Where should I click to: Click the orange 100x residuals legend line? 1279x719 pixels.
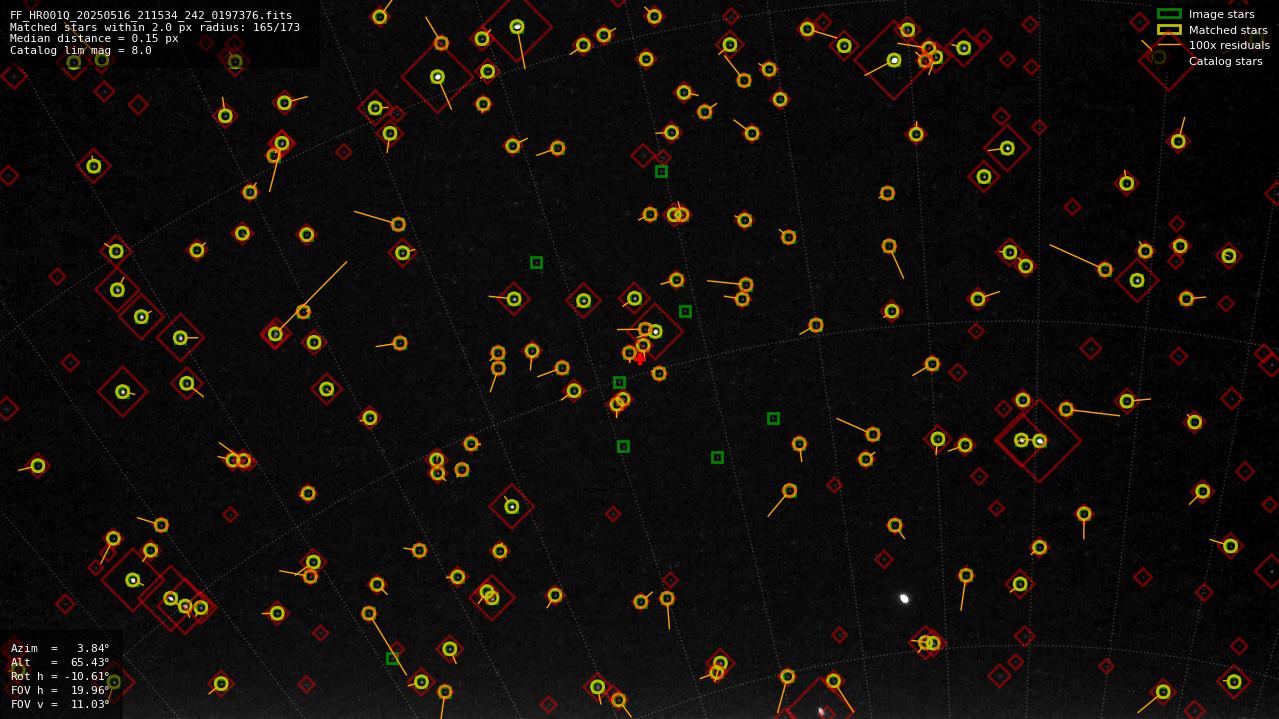point(1169,45)
